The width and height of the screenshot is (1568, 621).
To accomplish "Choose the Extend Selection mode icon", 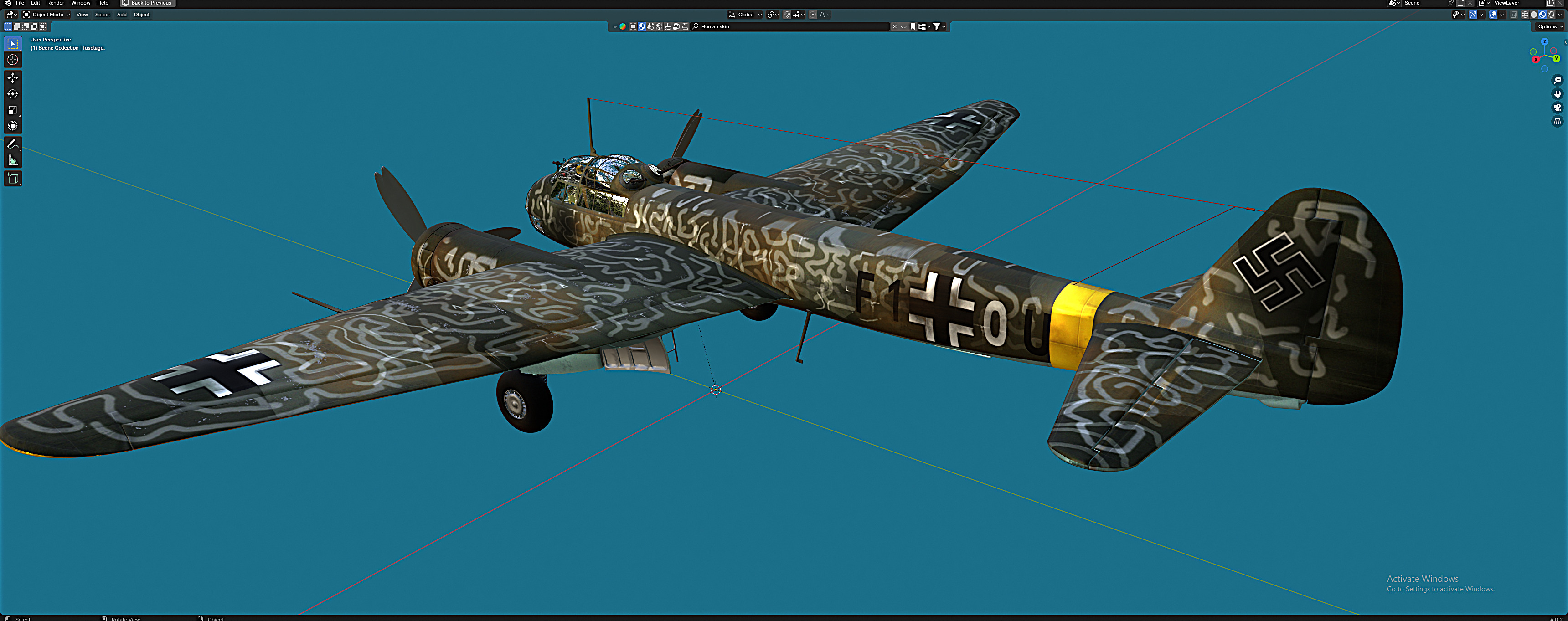I will pyautogui.click(x=17, y=26).
